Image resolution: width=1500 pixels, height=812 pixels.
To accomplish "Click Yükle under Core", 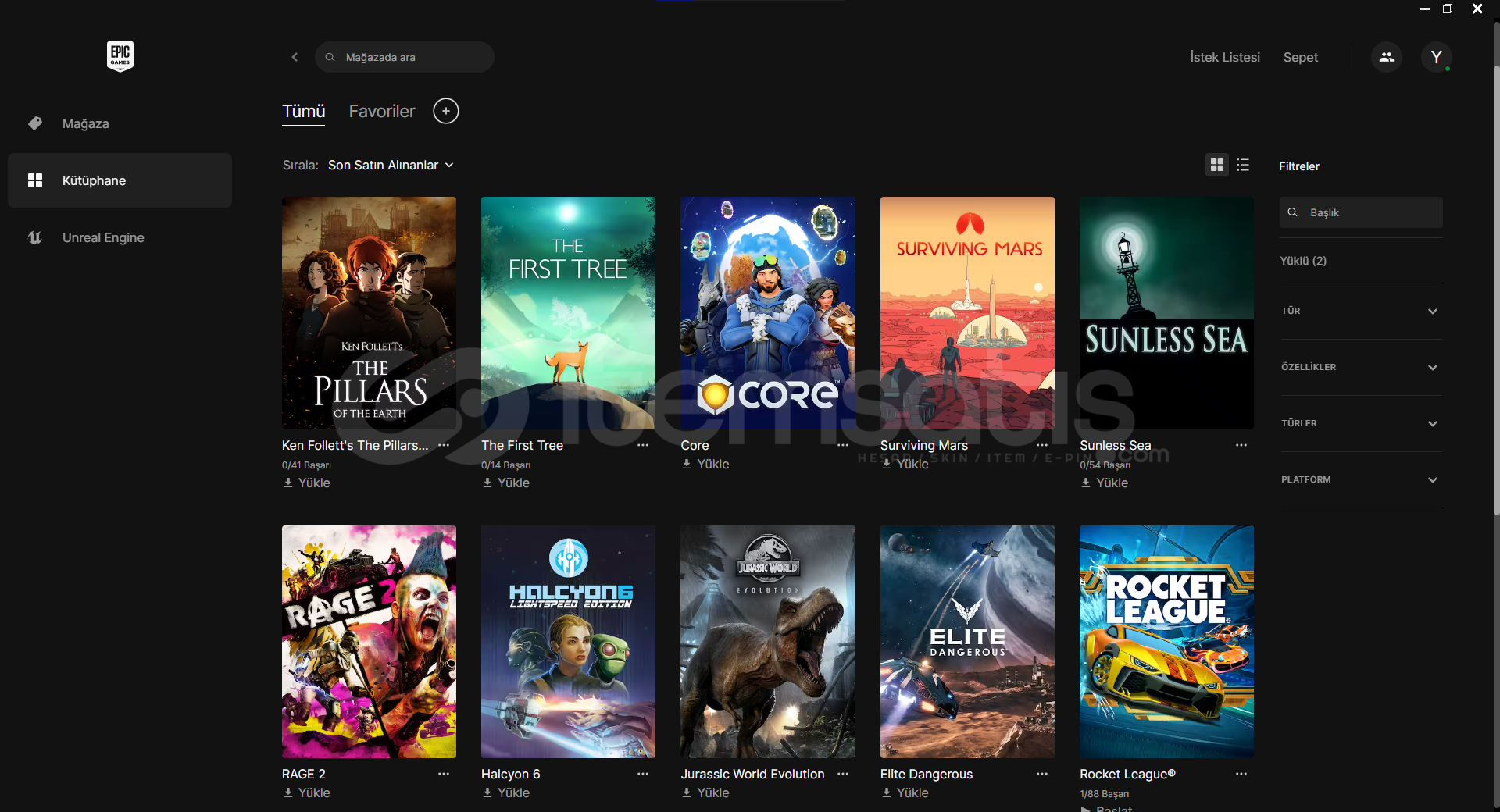I will [705, 464].
